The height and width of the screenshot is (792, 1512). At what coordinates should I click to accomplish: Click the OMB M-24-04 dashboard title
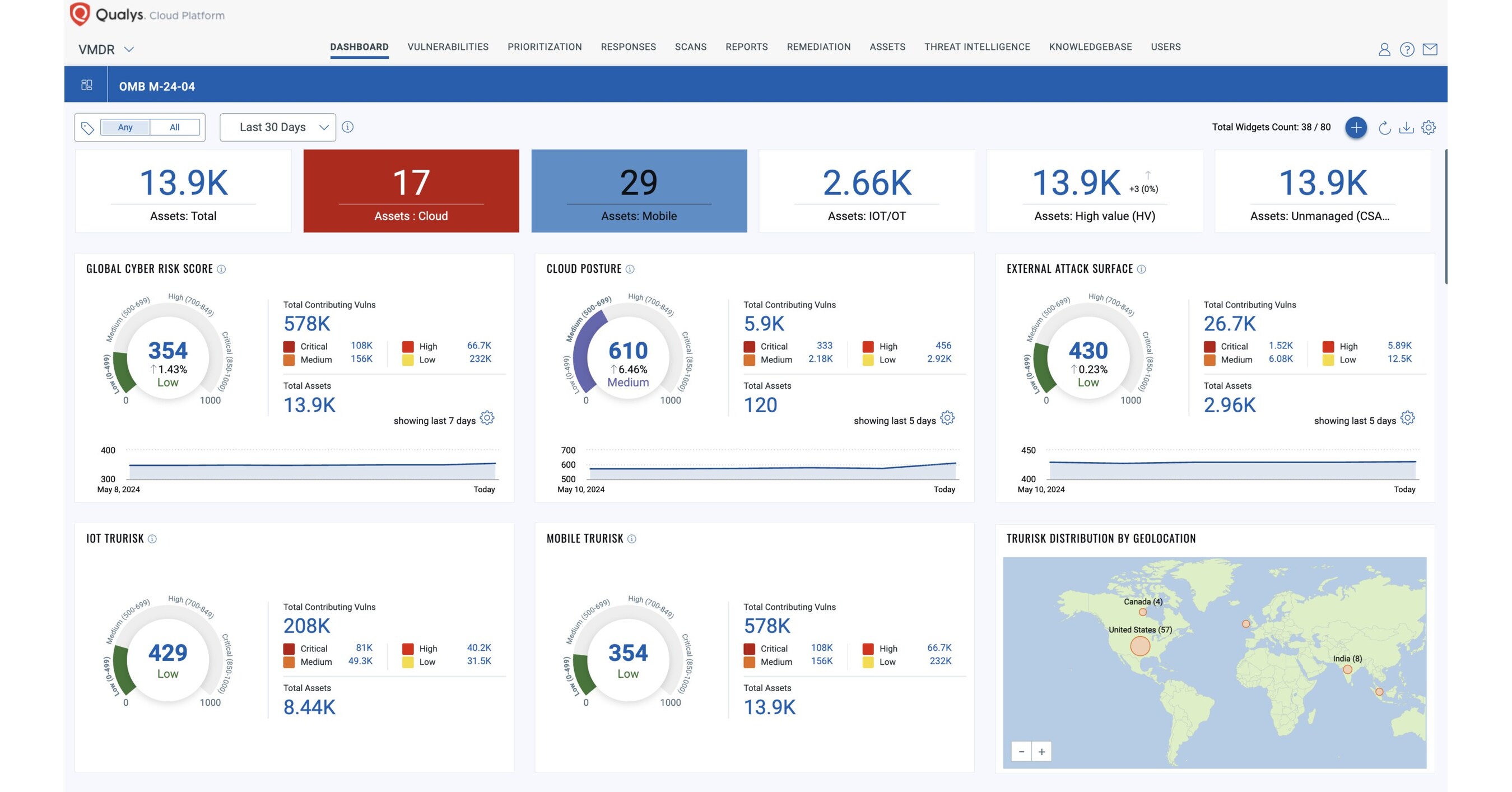pos(157,86)
